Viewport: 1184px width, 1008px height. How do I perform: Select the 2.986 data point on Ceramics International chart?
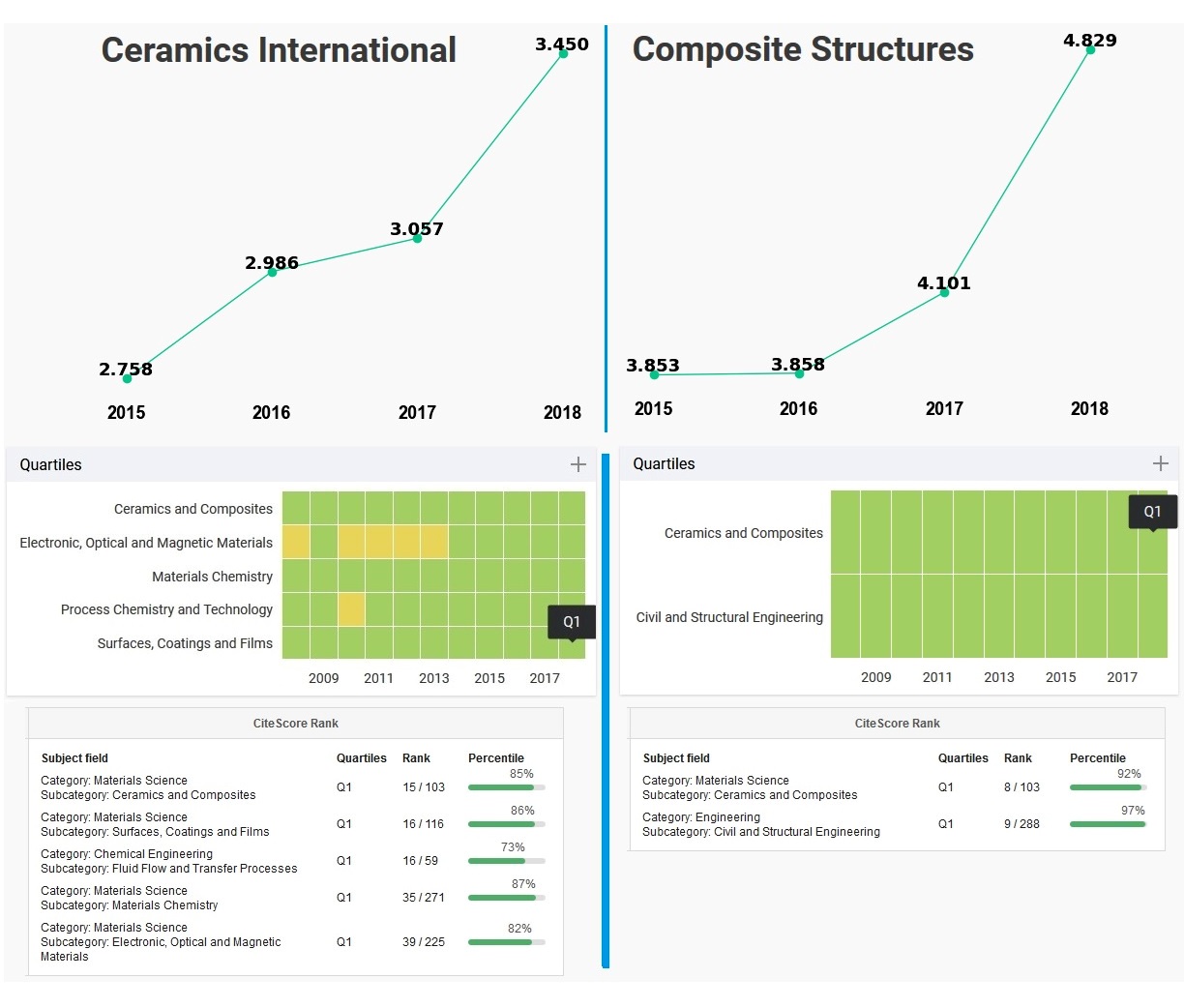pyautogui.click(x=272, y=272)
